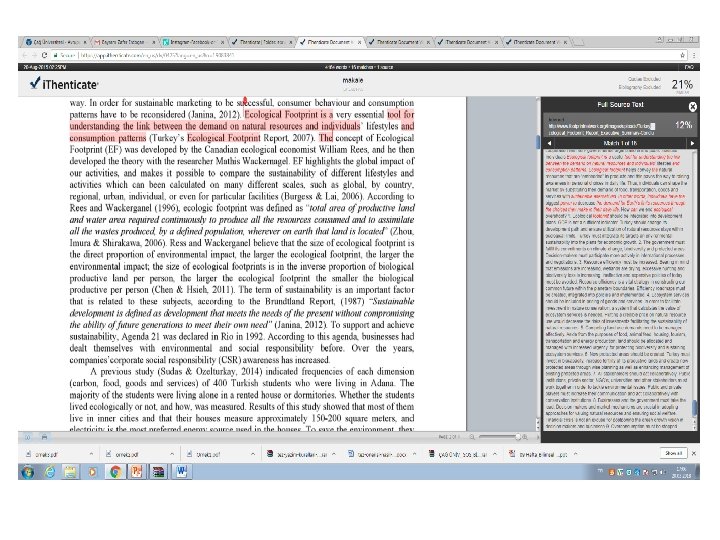This screenshot has width=720, height=540.
Task: Switch to the last iThenticate Document tab
Action: [x=536, y=42]
